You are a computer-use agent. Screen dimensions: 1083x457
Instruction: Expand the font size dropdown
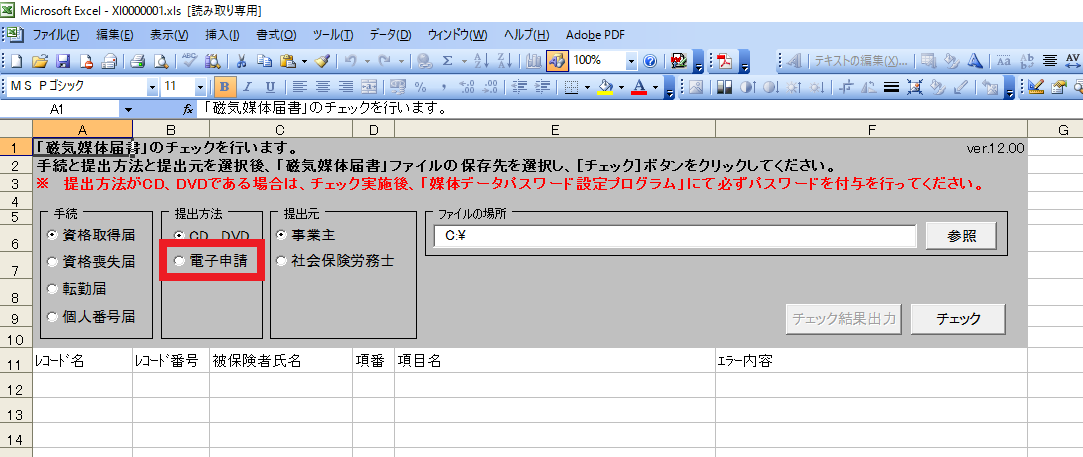[x=201, y=87]
